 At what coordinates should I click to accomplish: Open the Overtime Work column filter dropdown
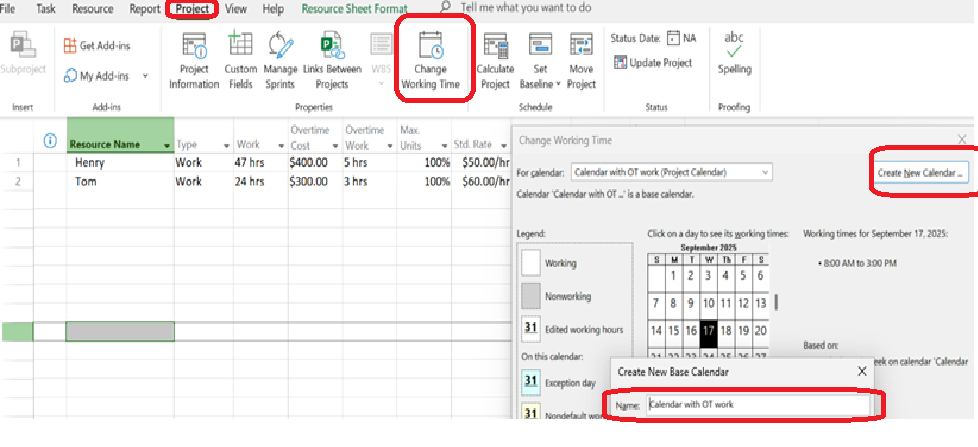click(x=389, y=146)
